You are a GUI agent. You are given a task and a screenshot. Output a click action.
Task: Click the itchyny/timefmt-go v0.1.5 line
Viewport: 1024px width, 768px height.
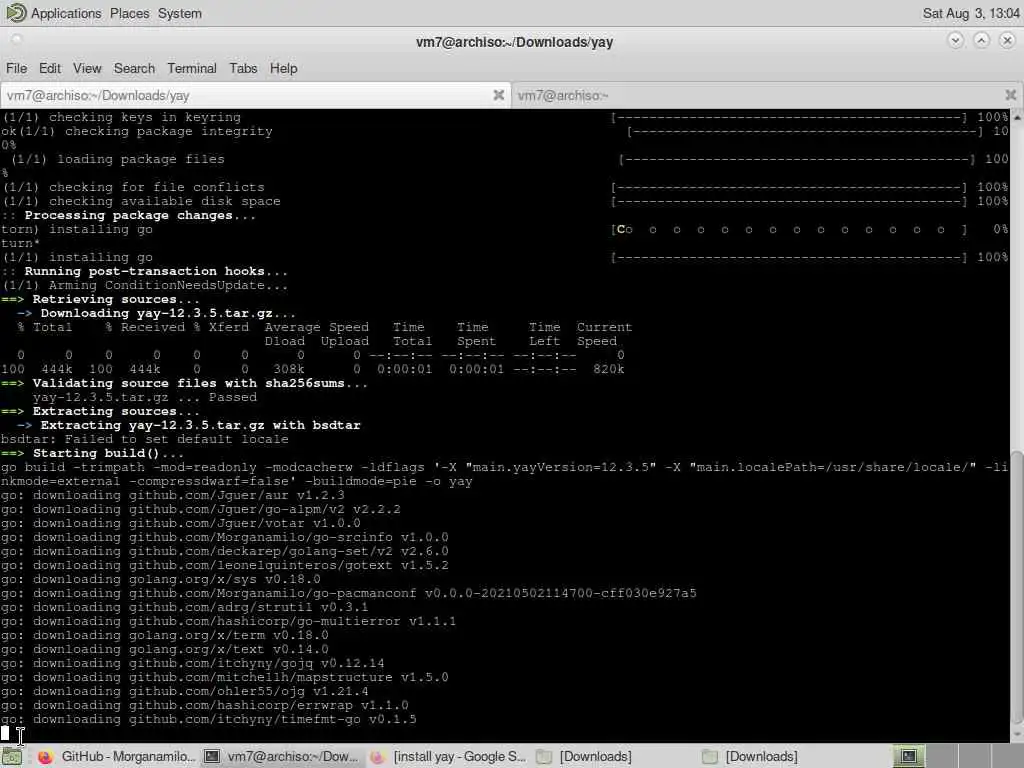pyautogui.click(x=208, y=719)
